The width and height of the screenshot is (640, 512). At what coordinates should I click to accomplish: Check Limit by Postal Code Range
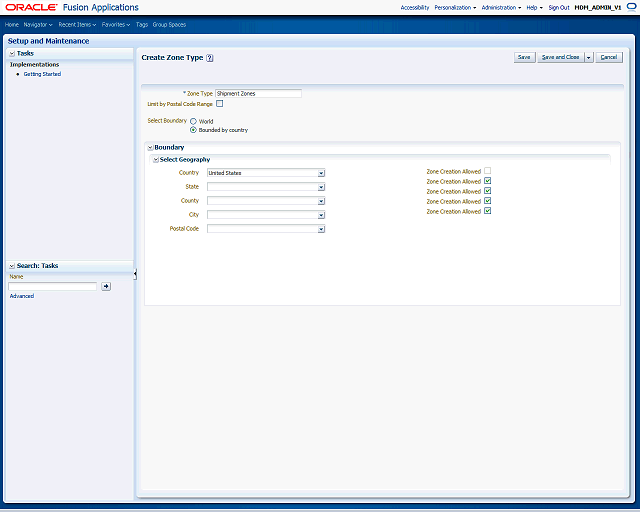click(220, 104)
